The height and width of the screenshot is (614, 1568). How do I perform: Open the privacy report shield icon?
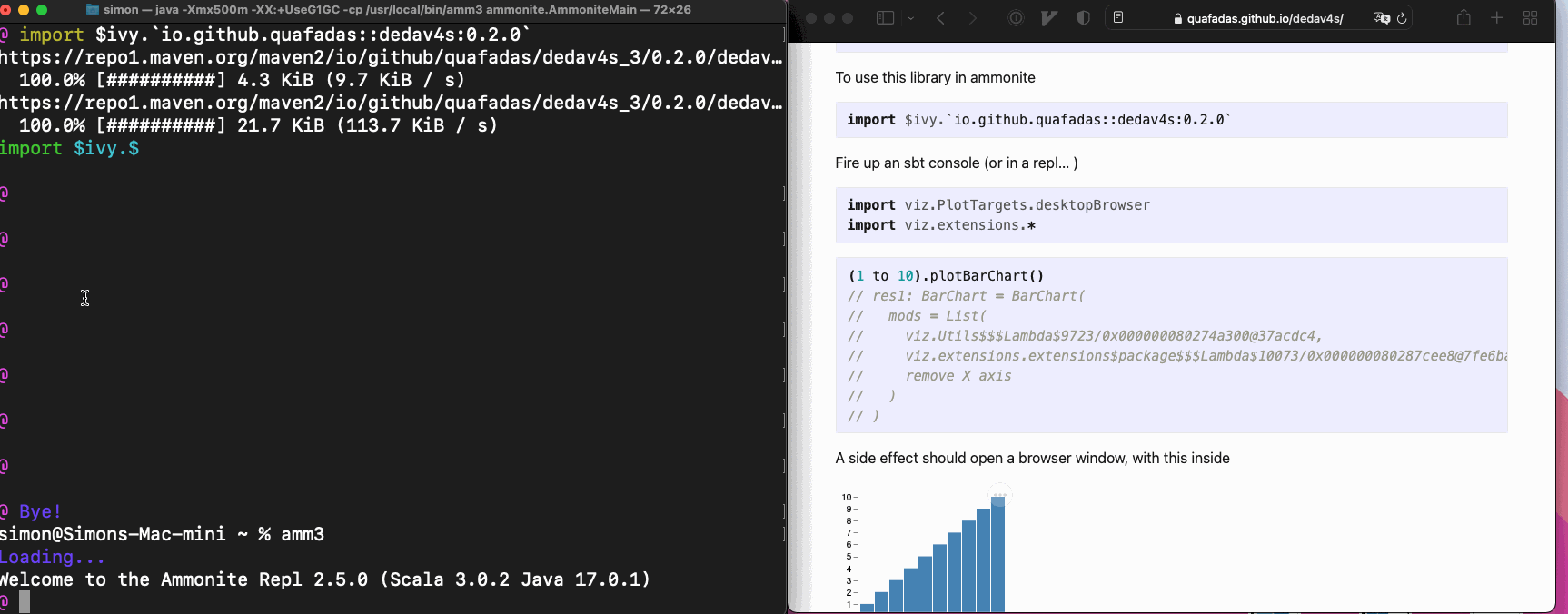pos(1083,18)
